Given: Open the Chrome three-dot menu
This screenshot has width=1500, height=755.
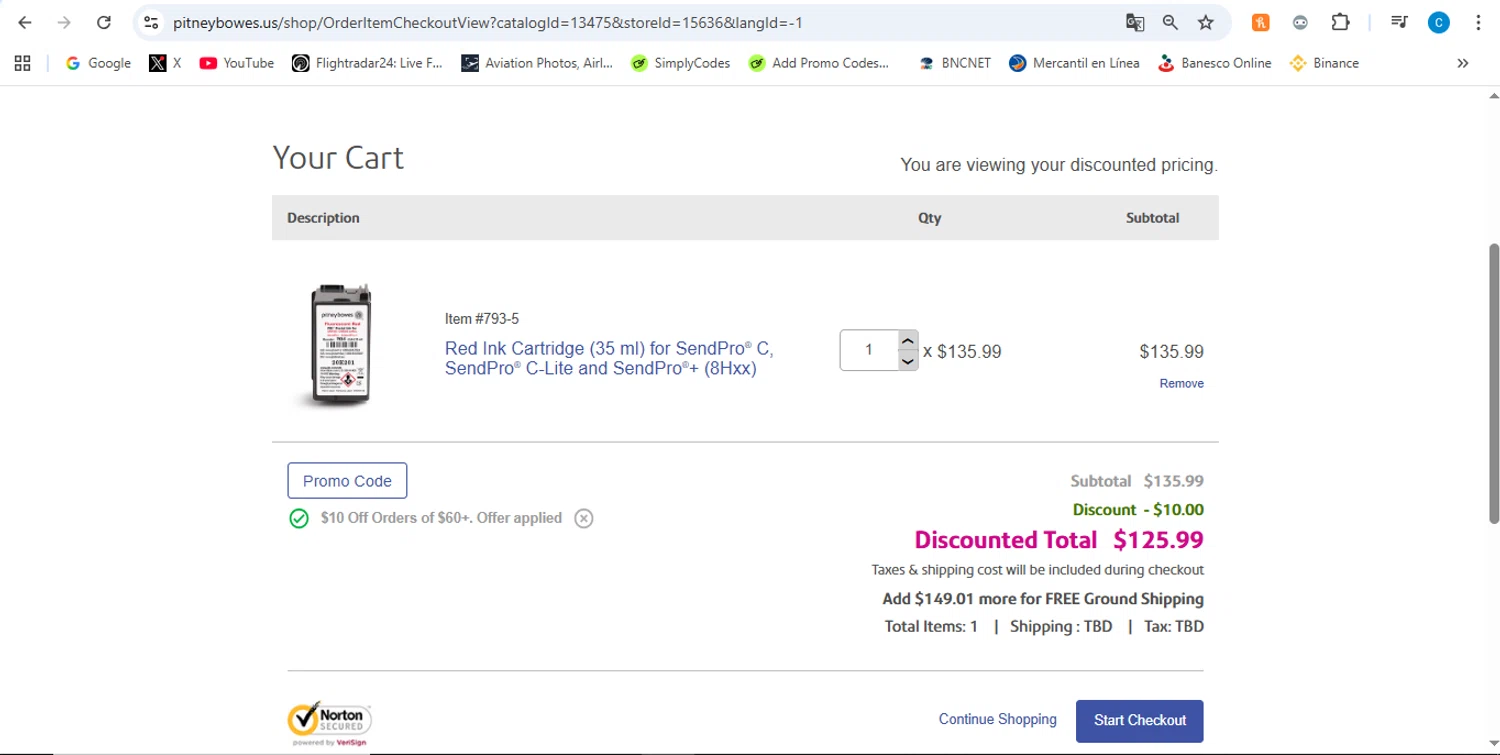Looking at the screenshot, I should coord(1478,22).
